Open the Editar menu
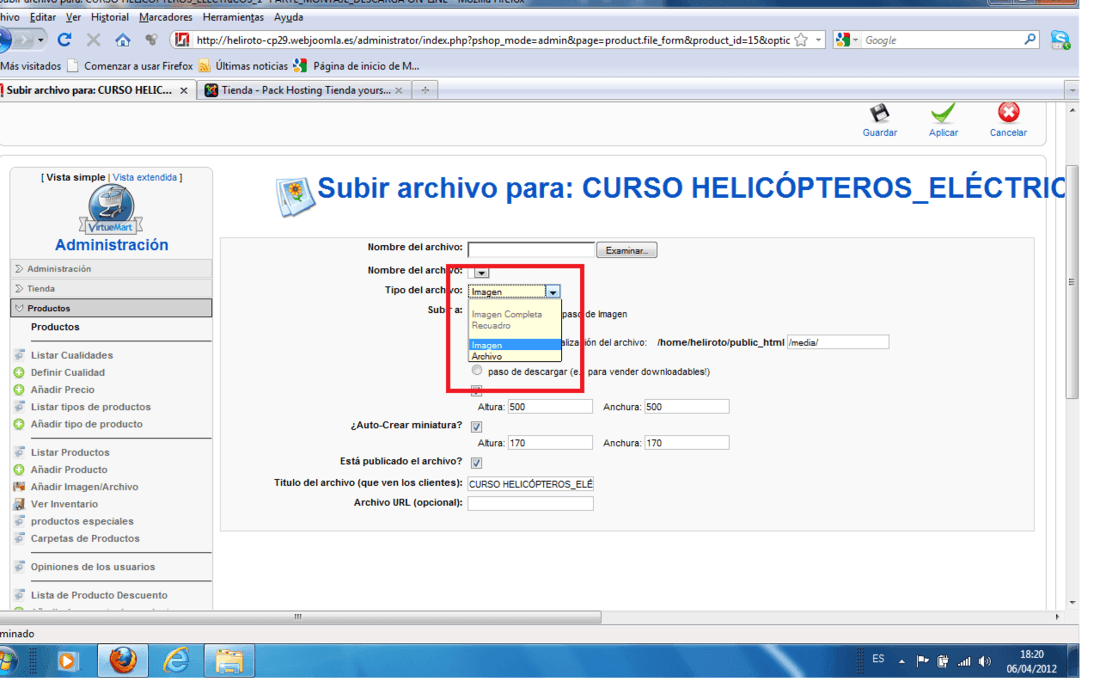Screen dimensions: 1100x688 (x=43, y=17)
